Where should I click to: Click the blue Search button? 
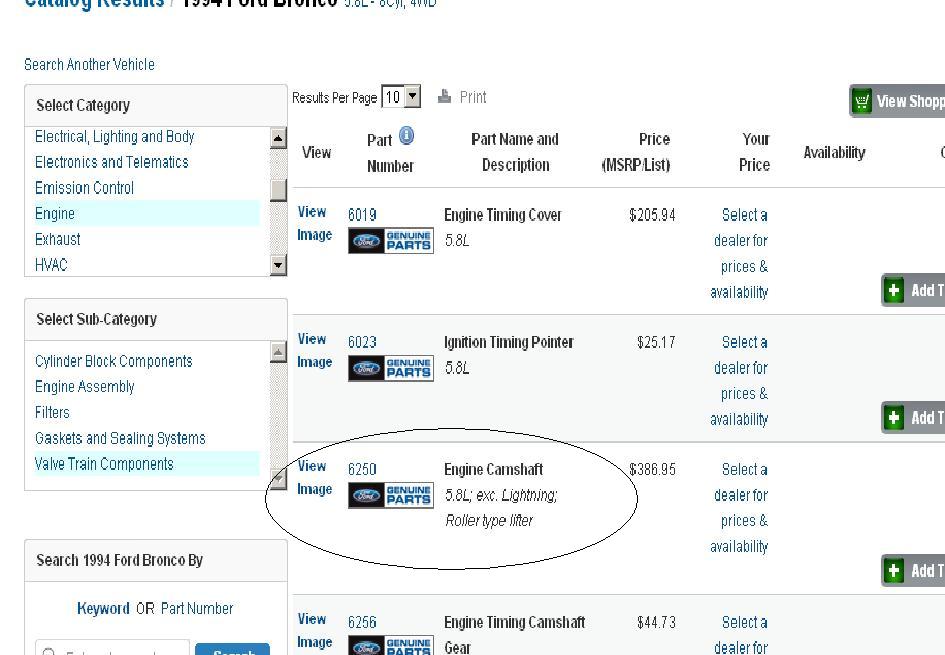[233, 650]
